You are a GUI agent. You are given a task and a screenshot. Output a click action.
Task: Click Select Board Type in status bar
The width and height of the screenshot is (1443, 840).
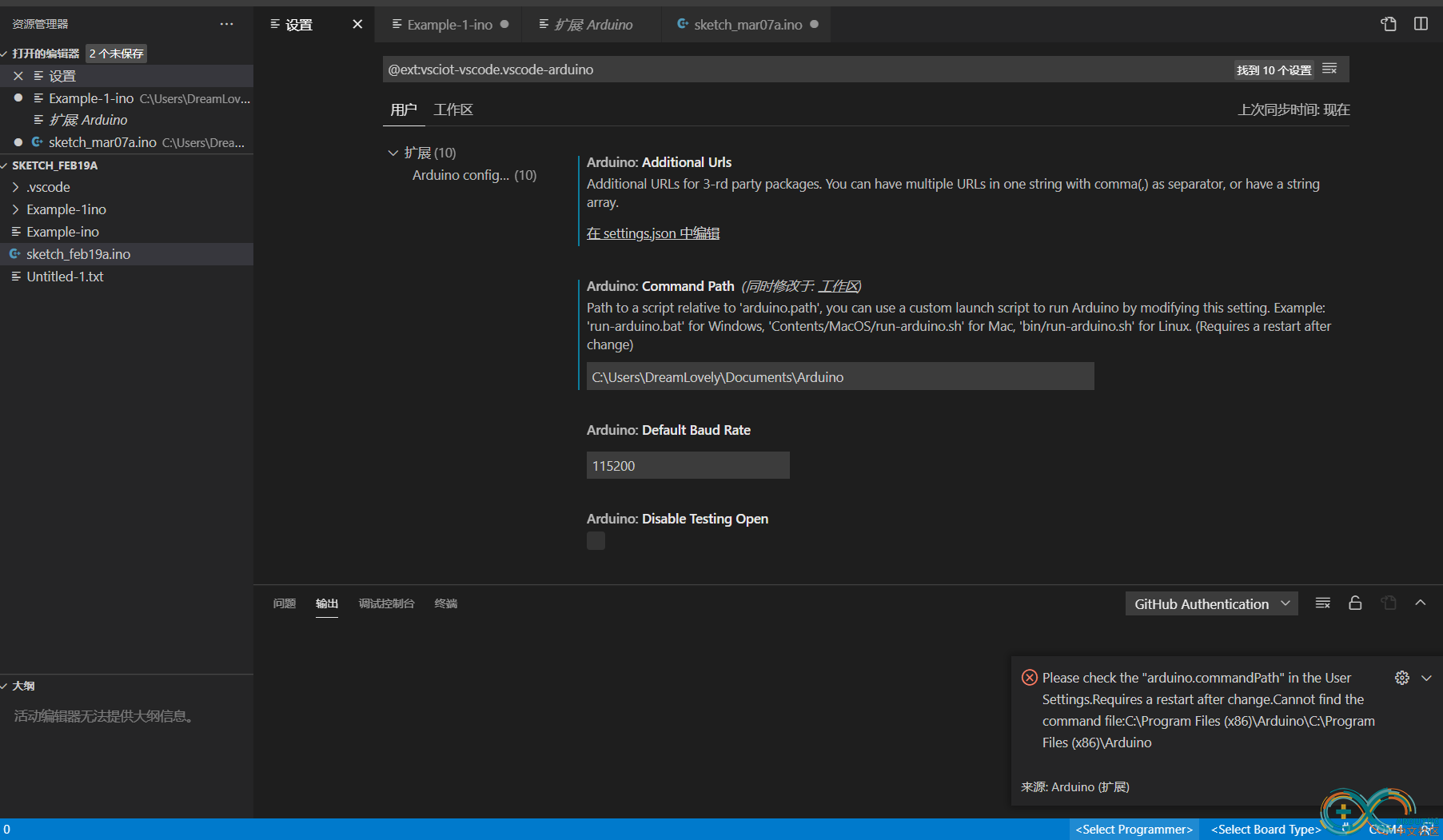(x=1266, y=830)
